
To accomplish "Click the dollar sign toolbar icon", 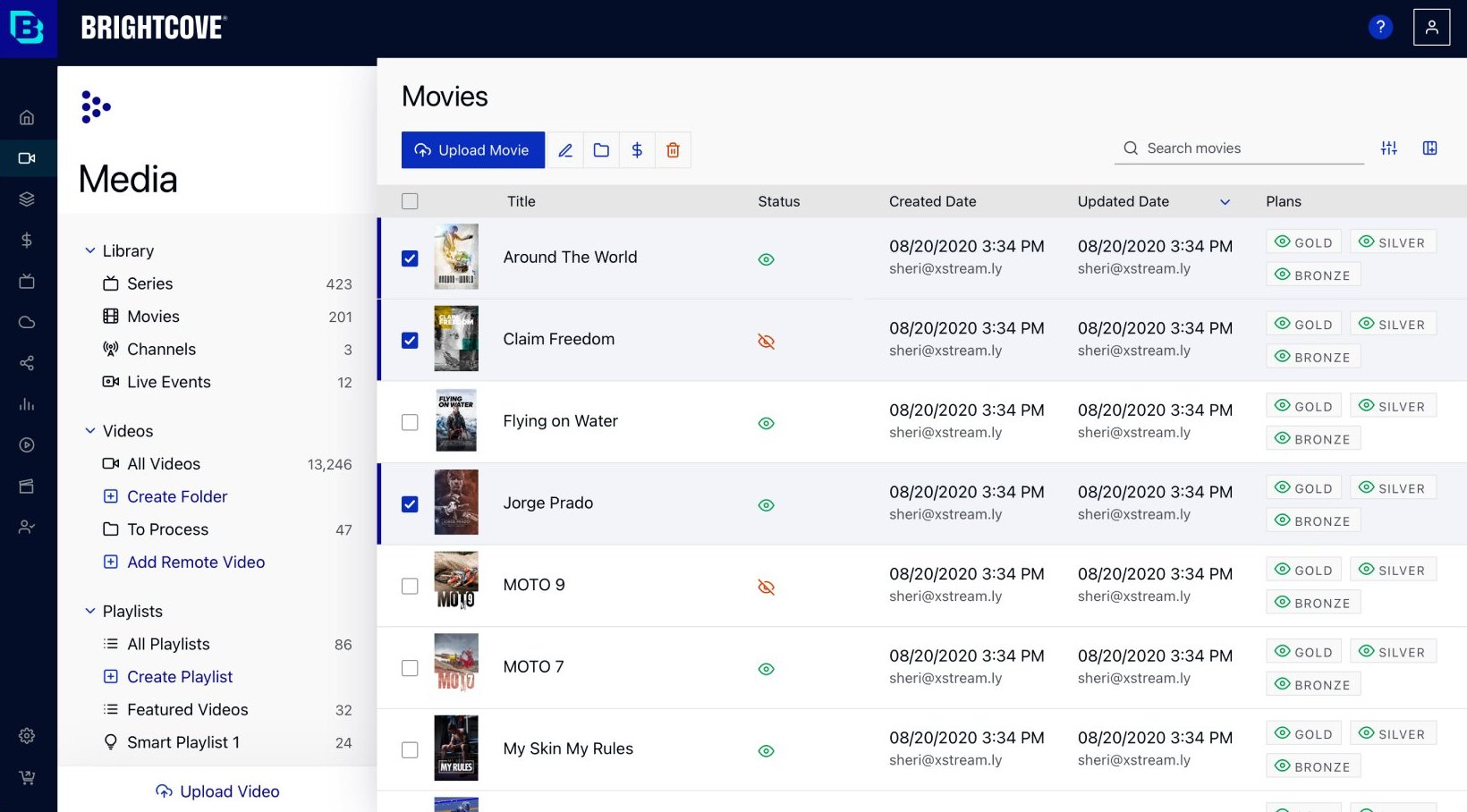I will [637, 150].
